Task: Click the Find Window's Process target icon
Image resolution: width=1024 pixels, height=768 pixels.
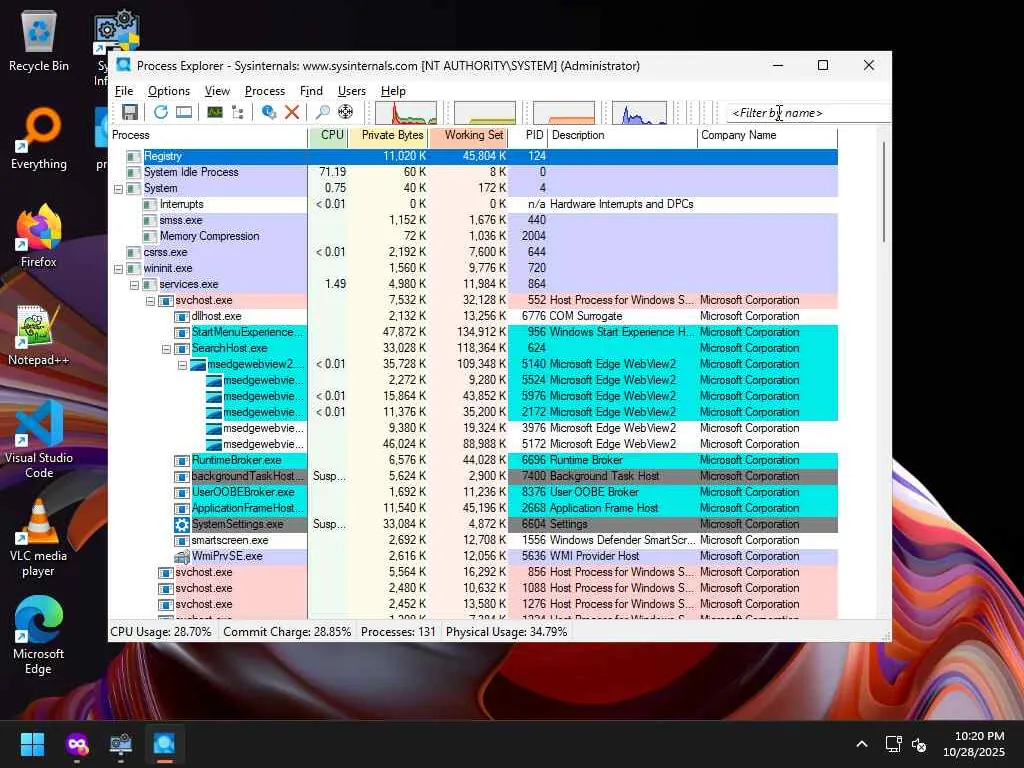Action: pos(345,112)
